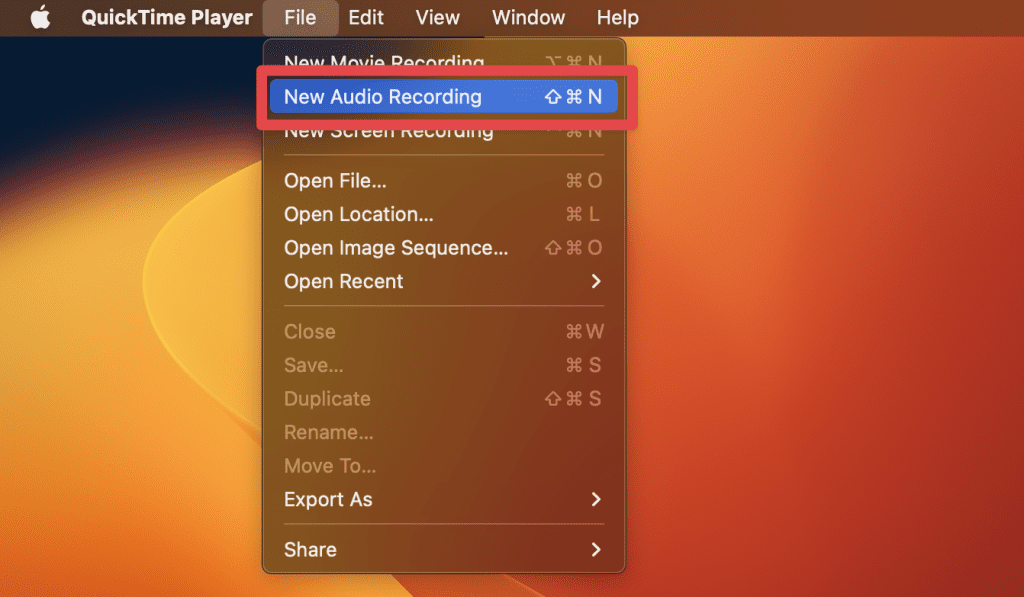Open the Apple menu

click(40, 18)
